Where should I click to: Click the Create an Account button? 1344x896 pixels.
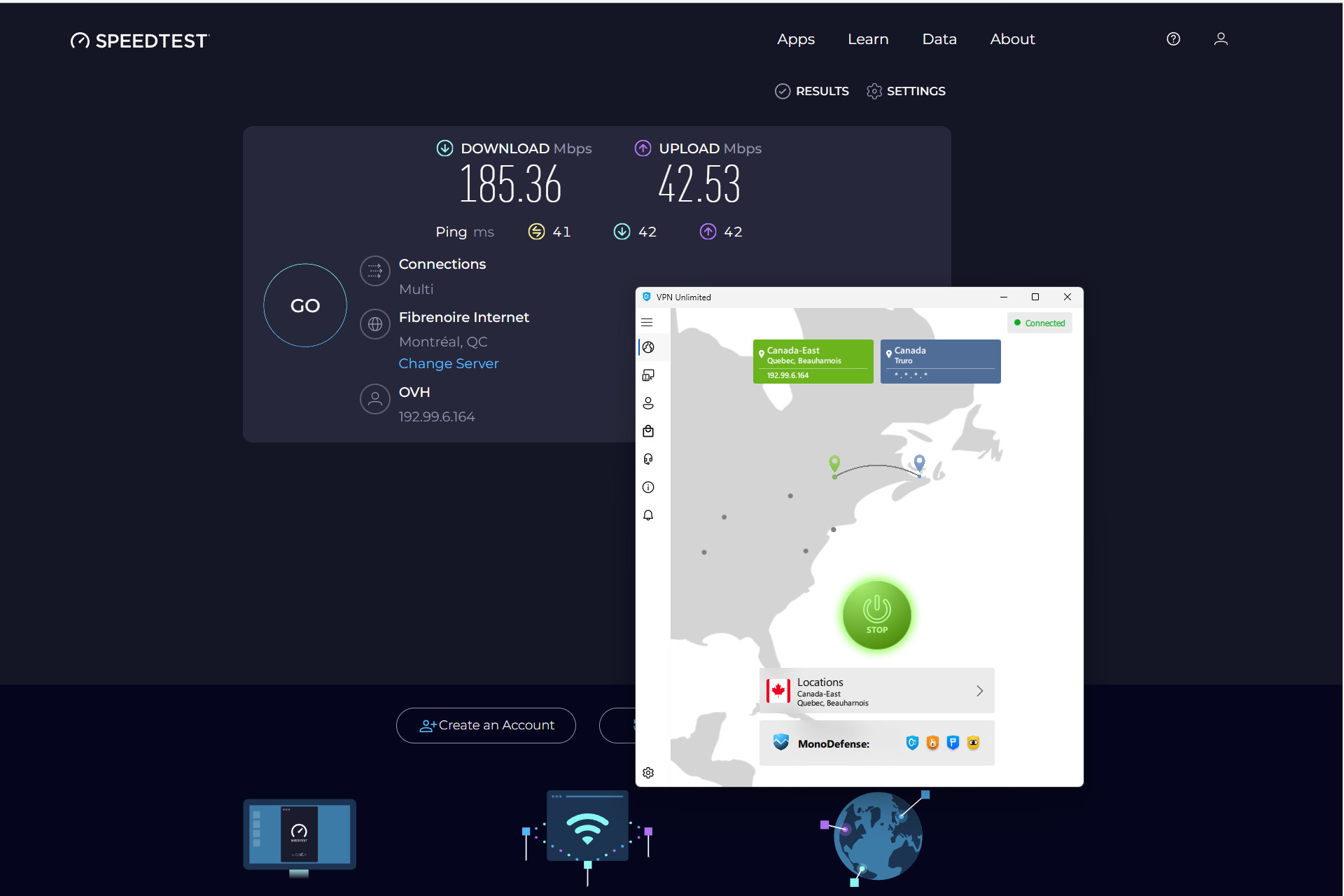(x=486, y=725)
